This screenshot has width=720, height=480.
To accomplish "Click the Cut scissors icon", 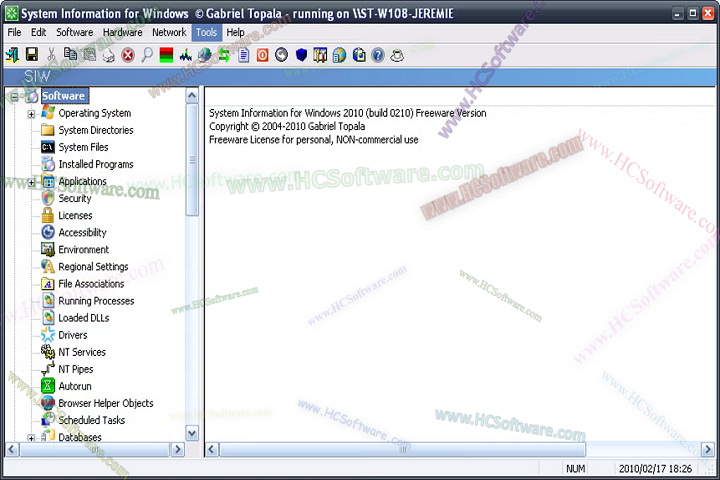I will (51, 55).
